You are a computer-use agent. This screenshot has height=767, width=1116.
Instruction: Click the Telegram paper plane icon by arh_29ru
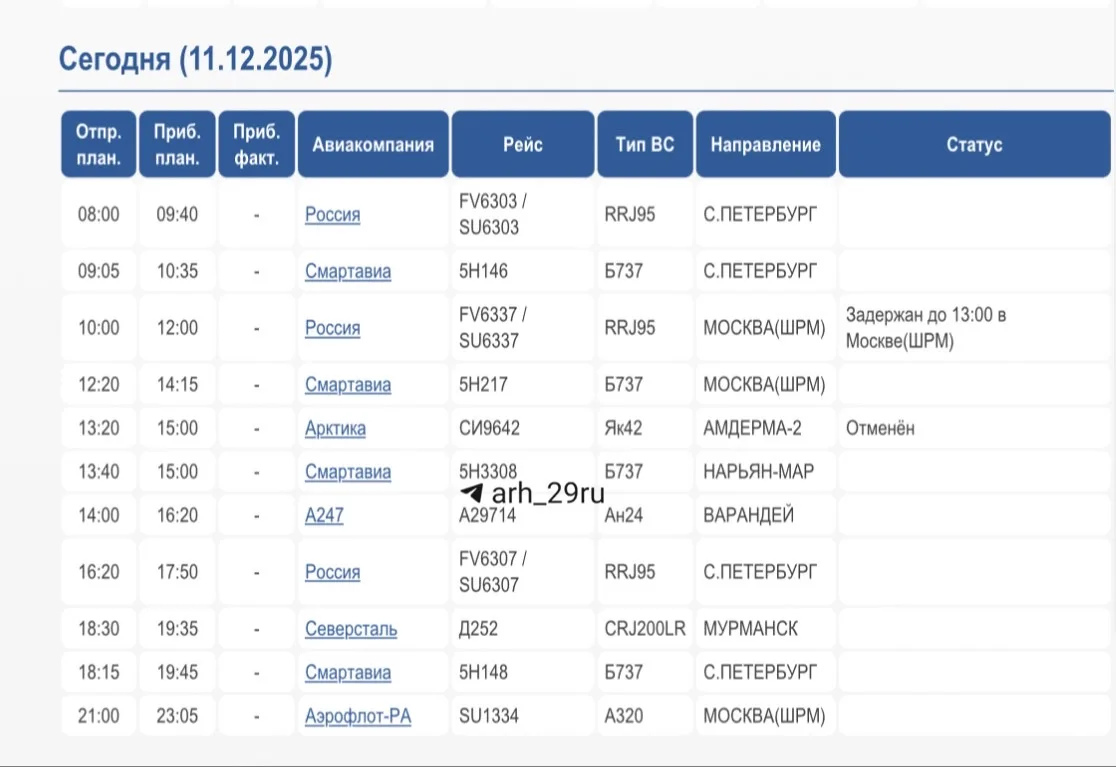point(472,494)
